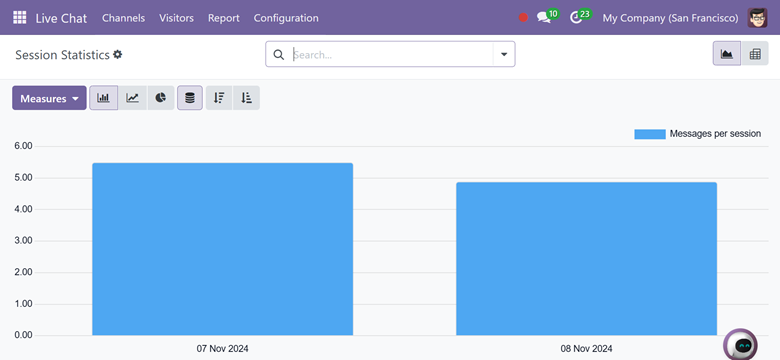
Task: Click the 08 Nov 2024 axis label
Action: pos(586,349)
